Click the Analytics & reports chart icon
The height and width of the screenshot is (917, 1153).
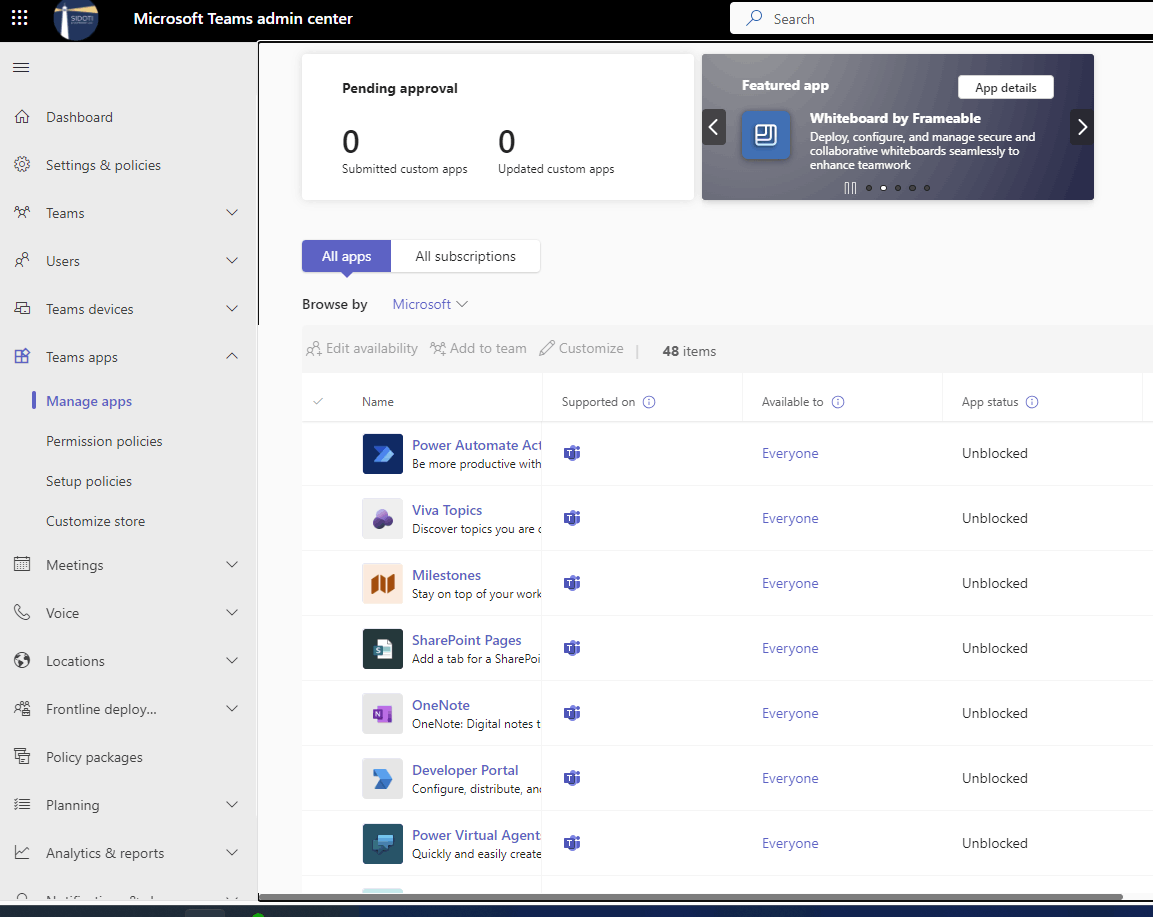[x=22, y=852]
